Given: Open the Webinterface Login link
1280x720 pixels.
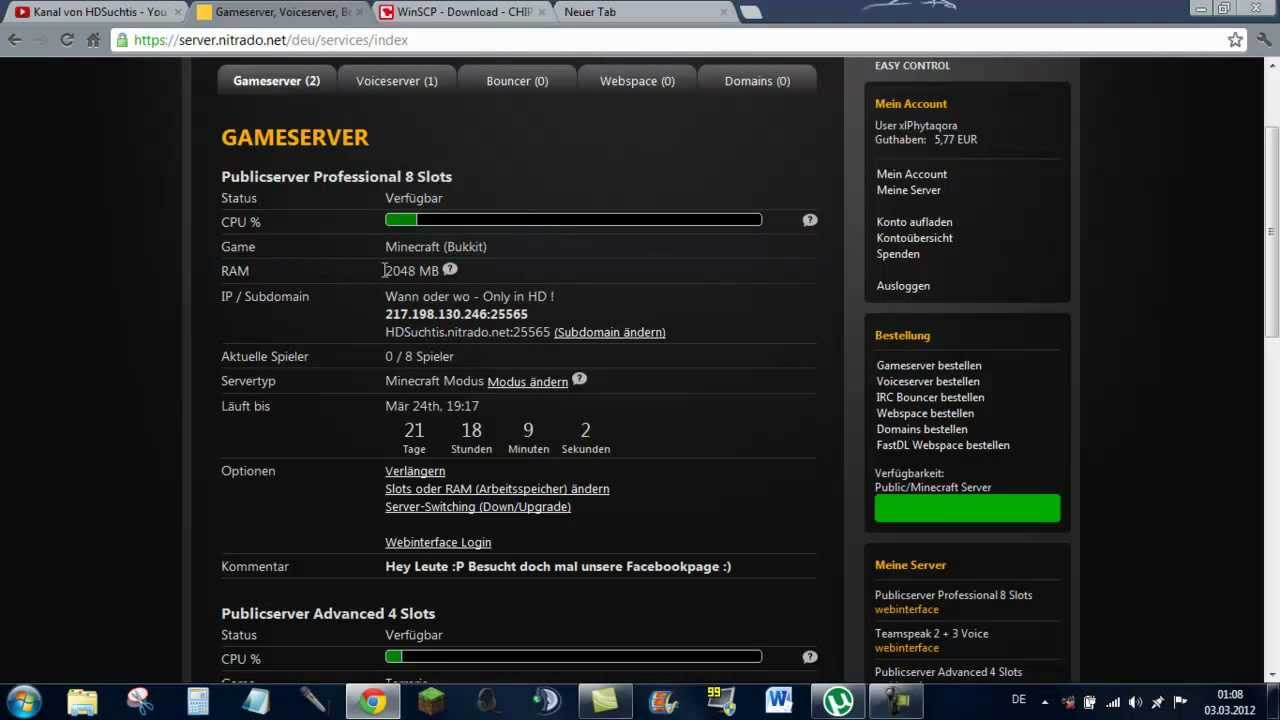Looking at the screenshot, I should pyautogui.click(x=438, y=542).
